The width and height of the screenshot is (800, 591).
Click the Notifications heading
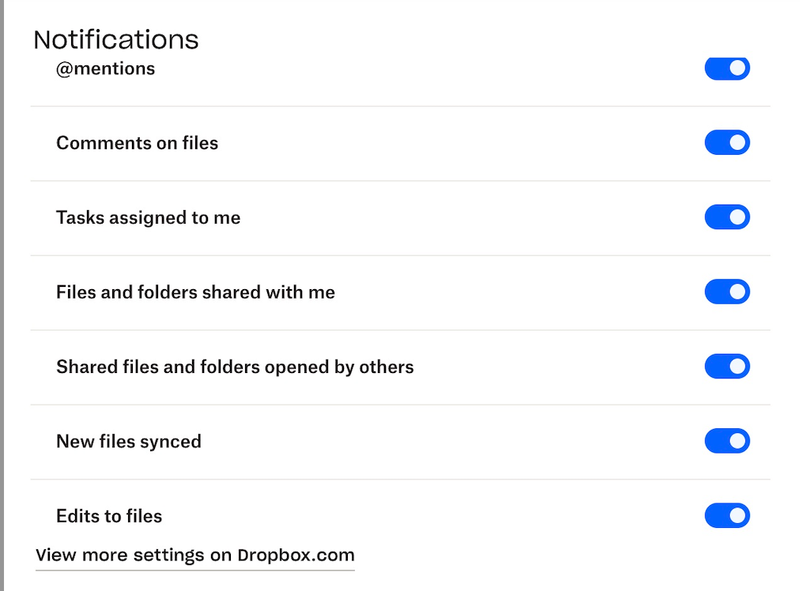click(116, 40)
